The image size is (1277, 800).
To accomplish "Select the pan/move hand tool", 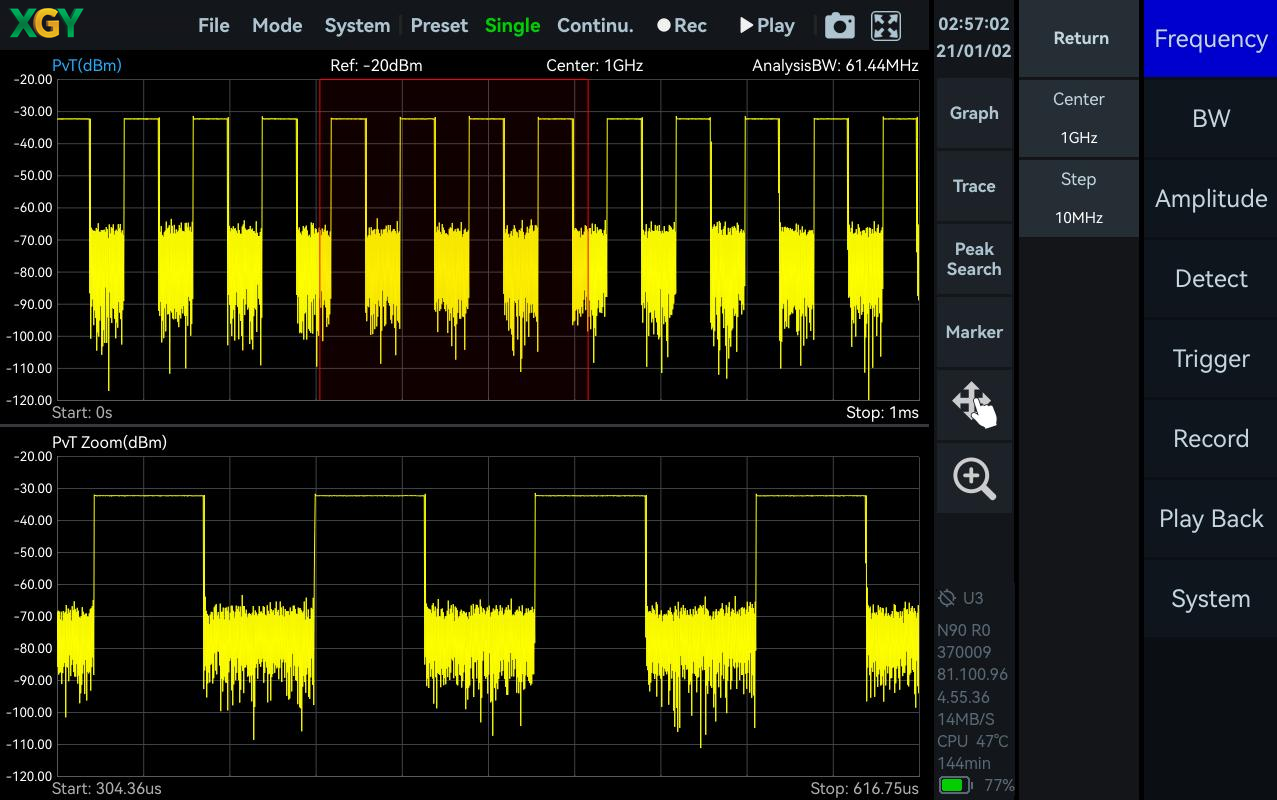I will point(974,405).
